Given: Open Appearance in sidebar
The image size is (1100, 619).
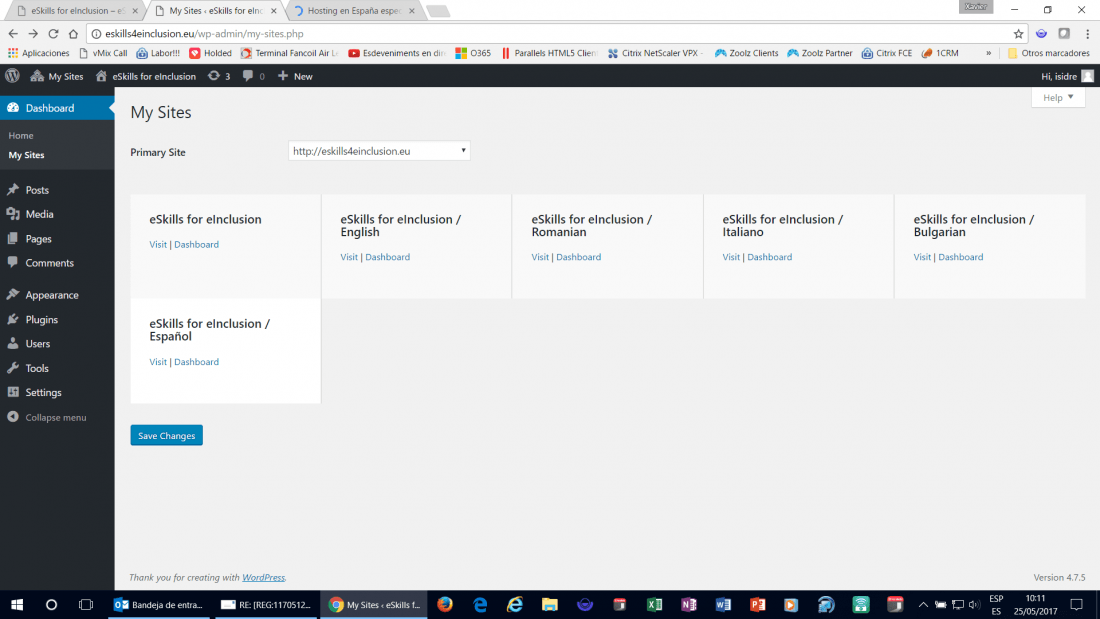Looking at the screenshot, I should [x=57, y=295].
